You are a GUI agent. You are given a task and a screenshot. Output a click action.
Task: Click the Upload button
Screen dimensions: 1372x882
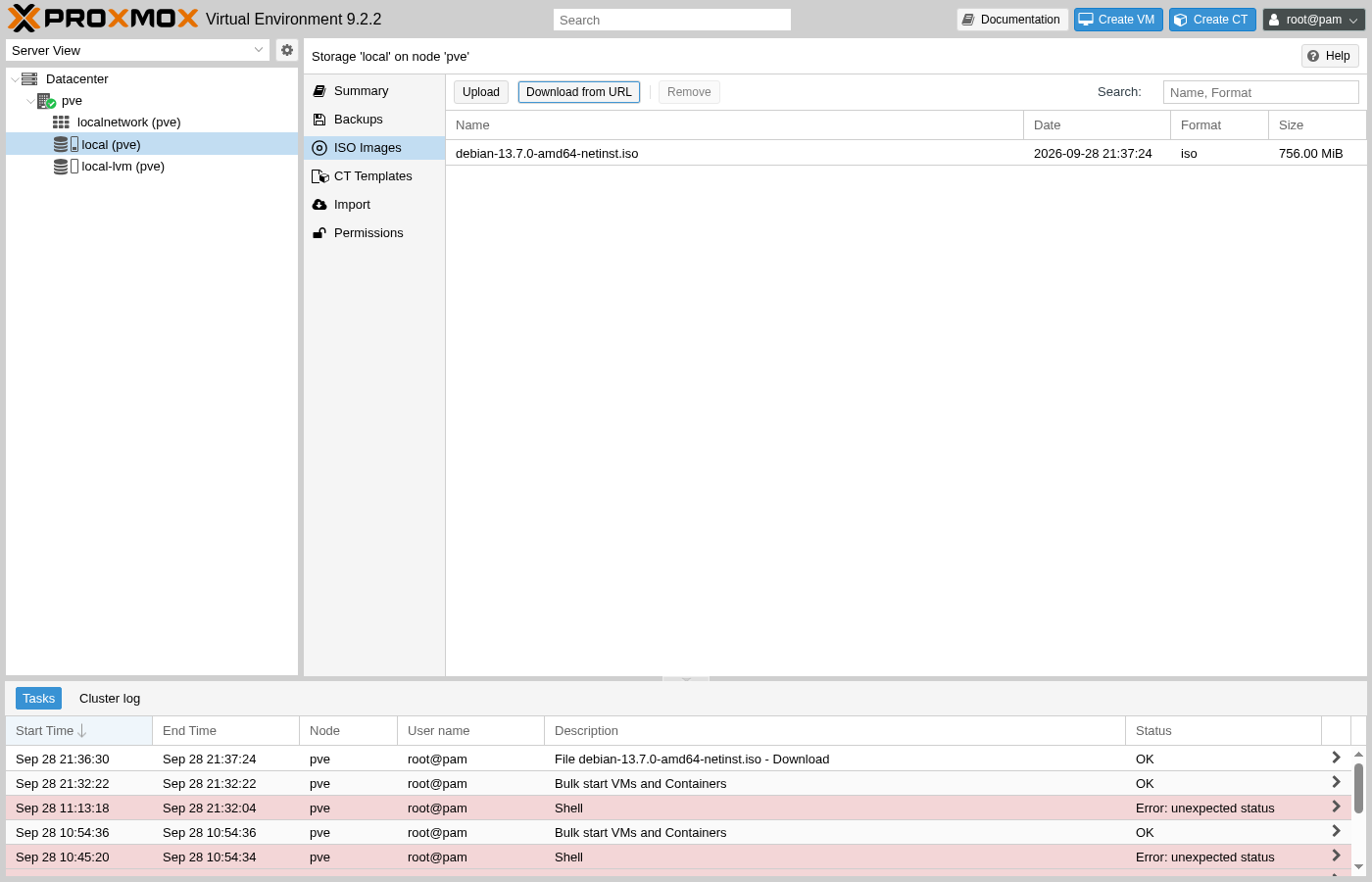(481, 92)
